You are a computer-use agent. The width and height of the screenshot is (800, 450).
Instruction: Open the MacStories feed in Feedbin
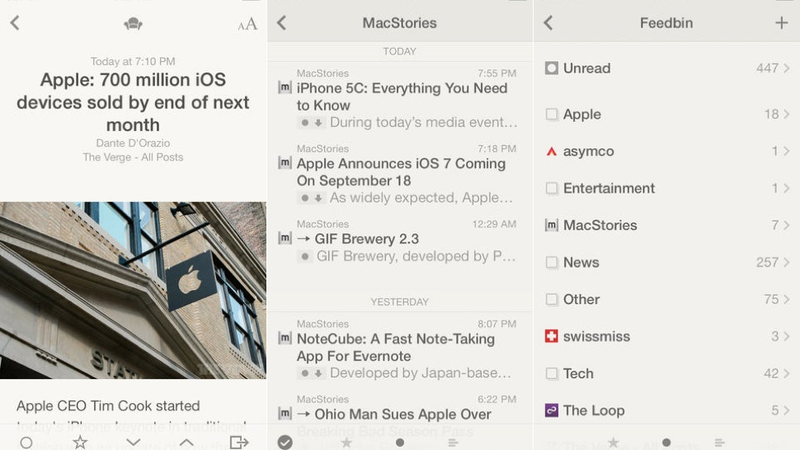667,225
